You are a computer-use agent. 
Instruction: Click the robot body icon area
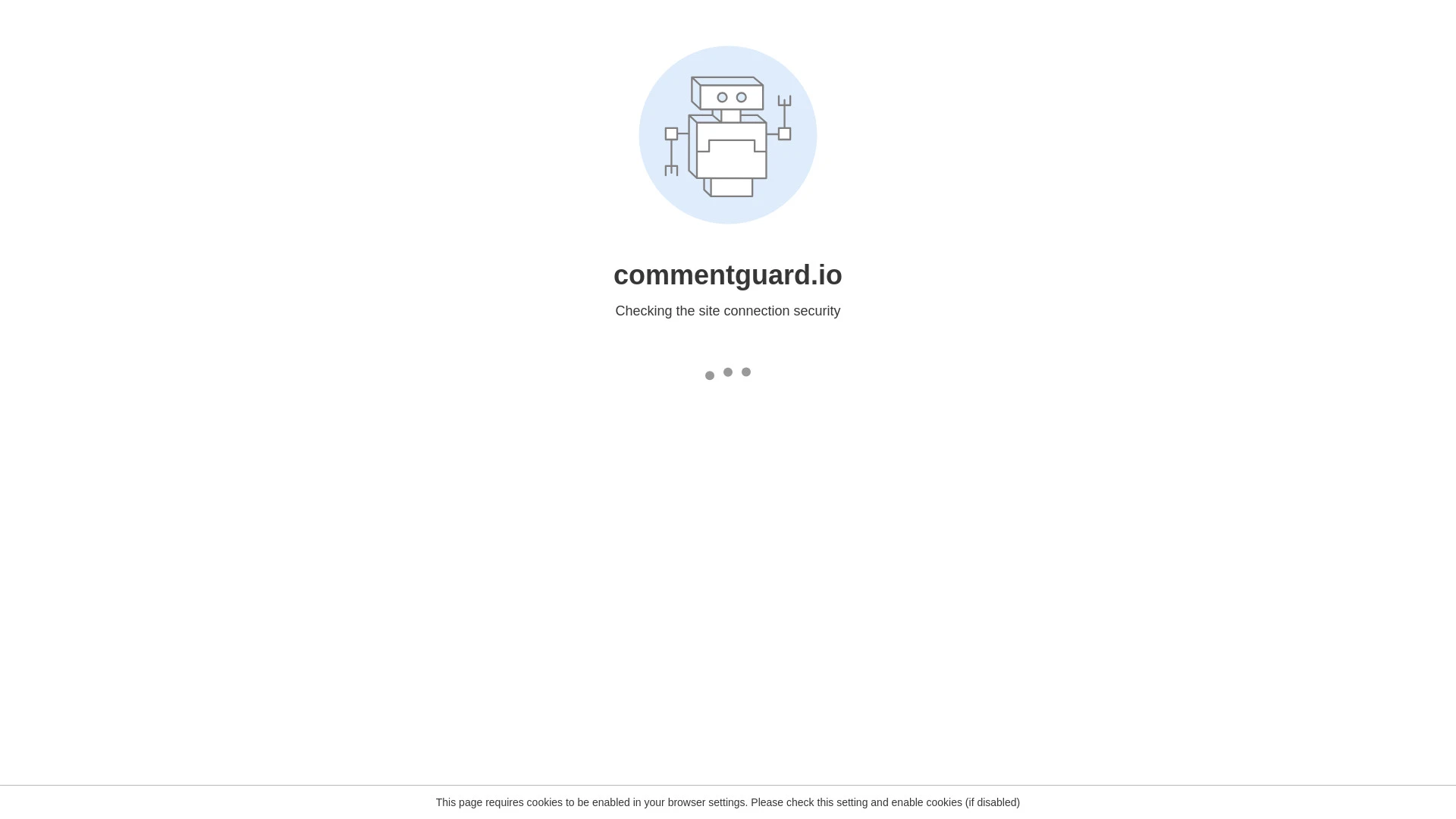[x=727, y=150]
